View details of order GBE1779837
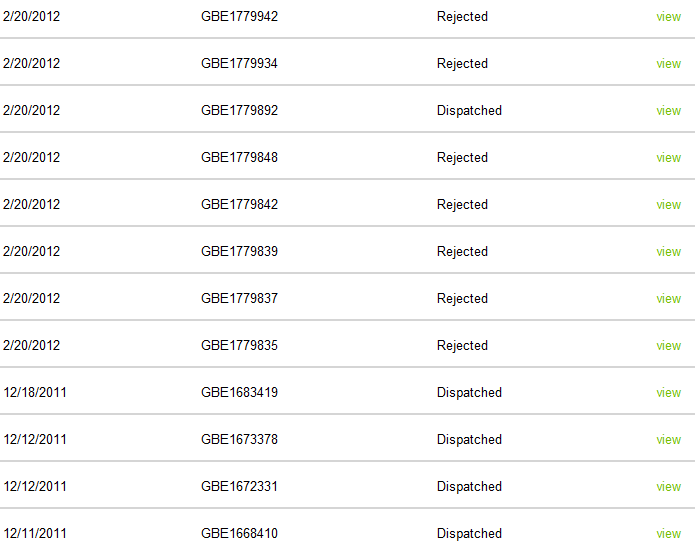695x553 pixels. tap(668, 299)
